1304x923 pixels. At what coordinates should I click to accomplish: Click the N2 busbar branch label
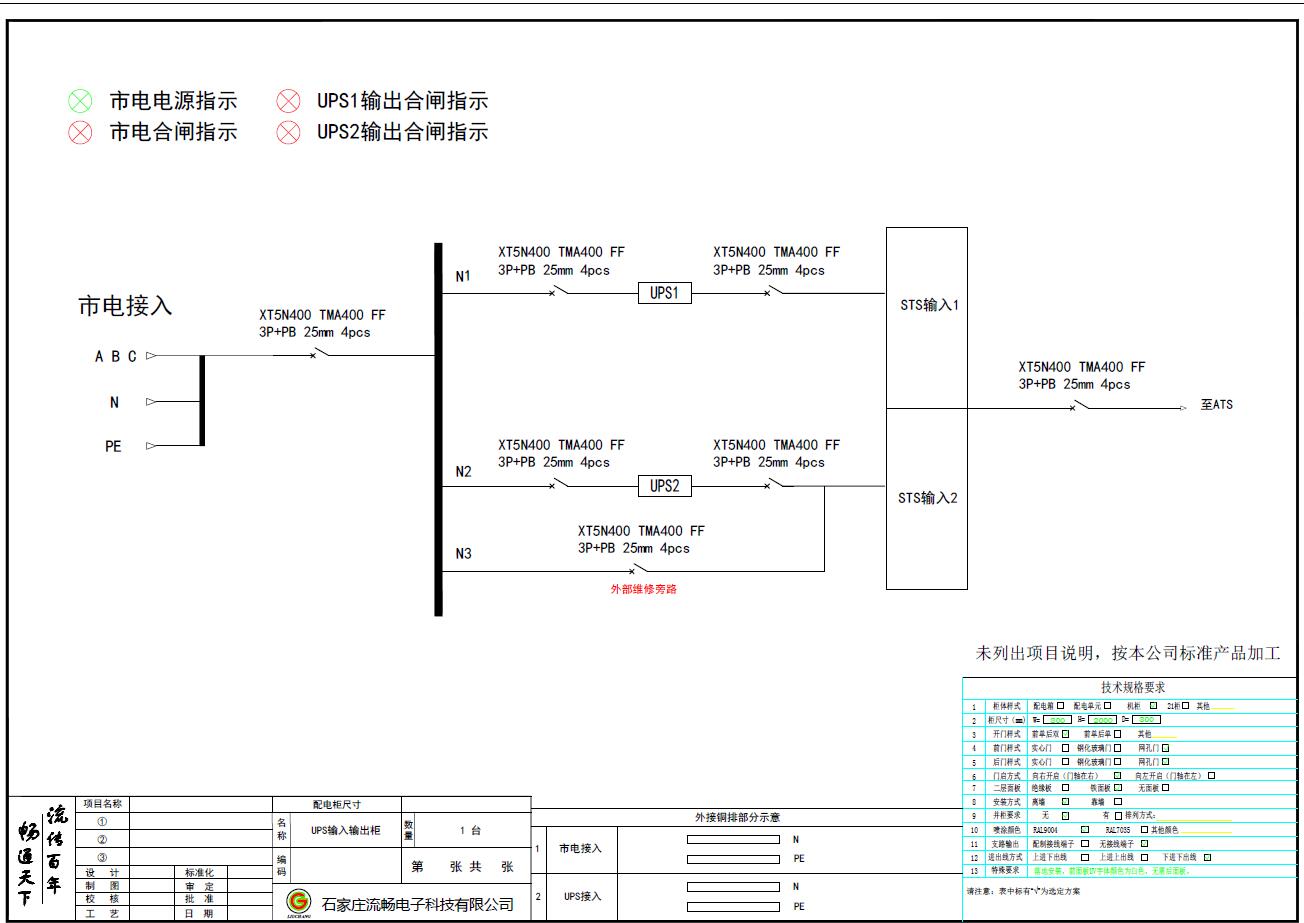[x=463, y=472]
